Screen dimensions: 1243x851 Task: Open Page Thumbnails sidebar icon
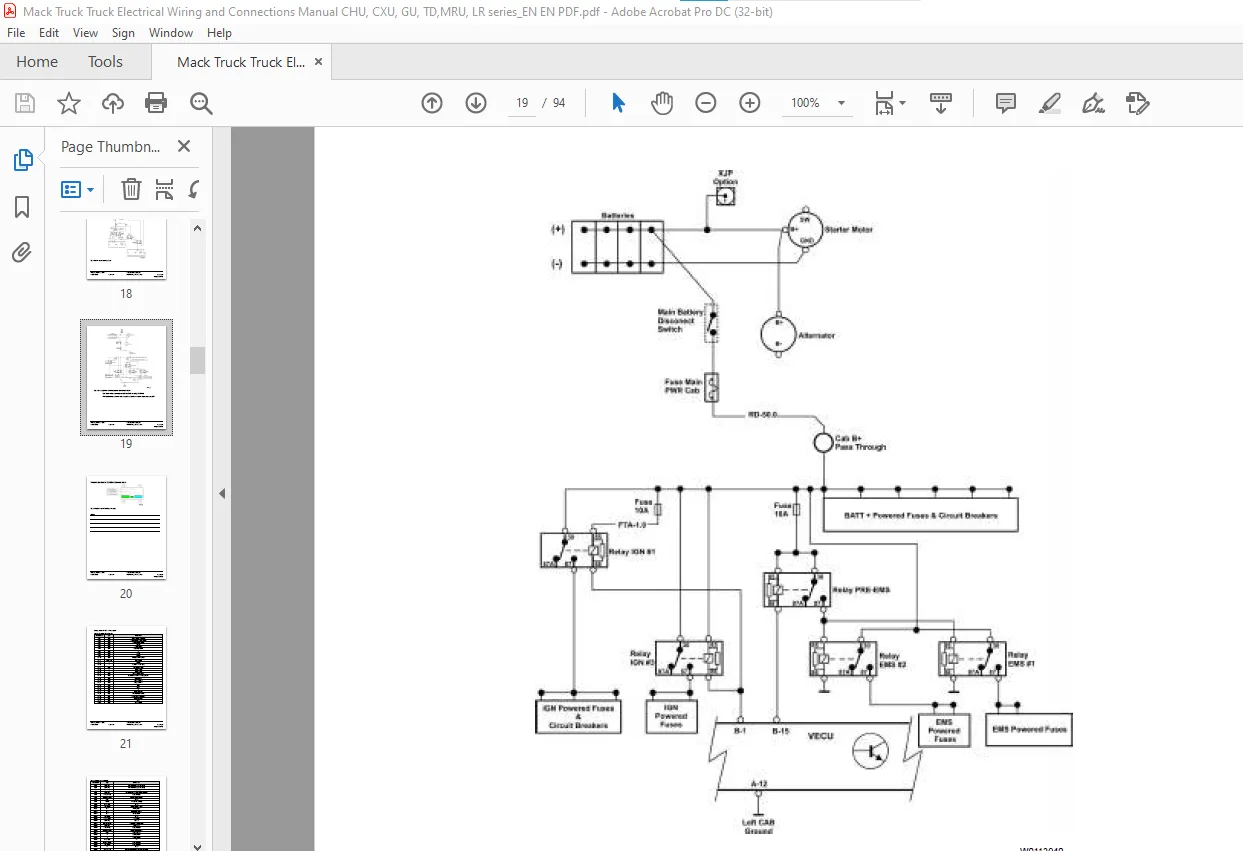coord(22,160)
